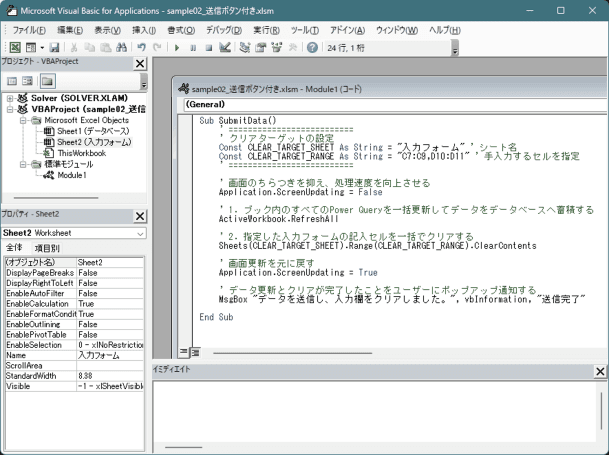Open the 挿入(I) menu

(x=144, y=30)
